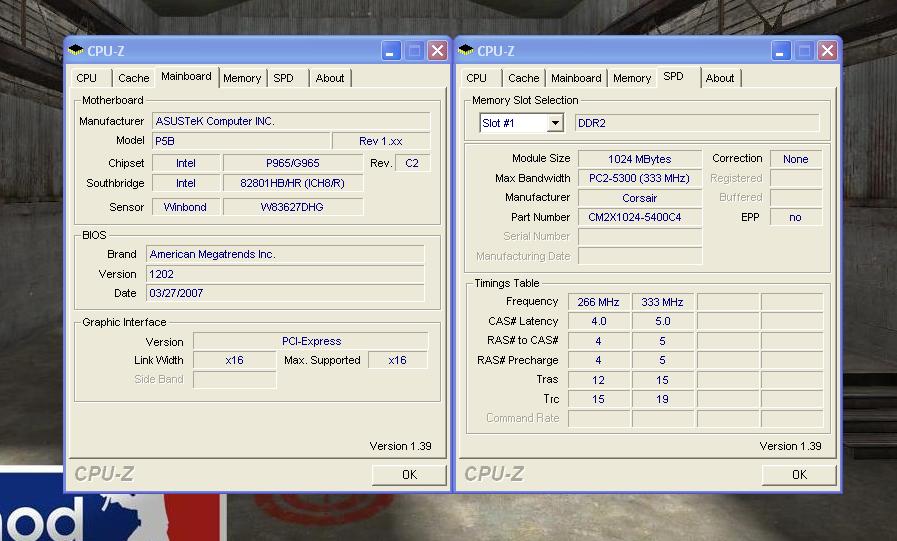Select Mainboard tab in left window

click(186, 77)
